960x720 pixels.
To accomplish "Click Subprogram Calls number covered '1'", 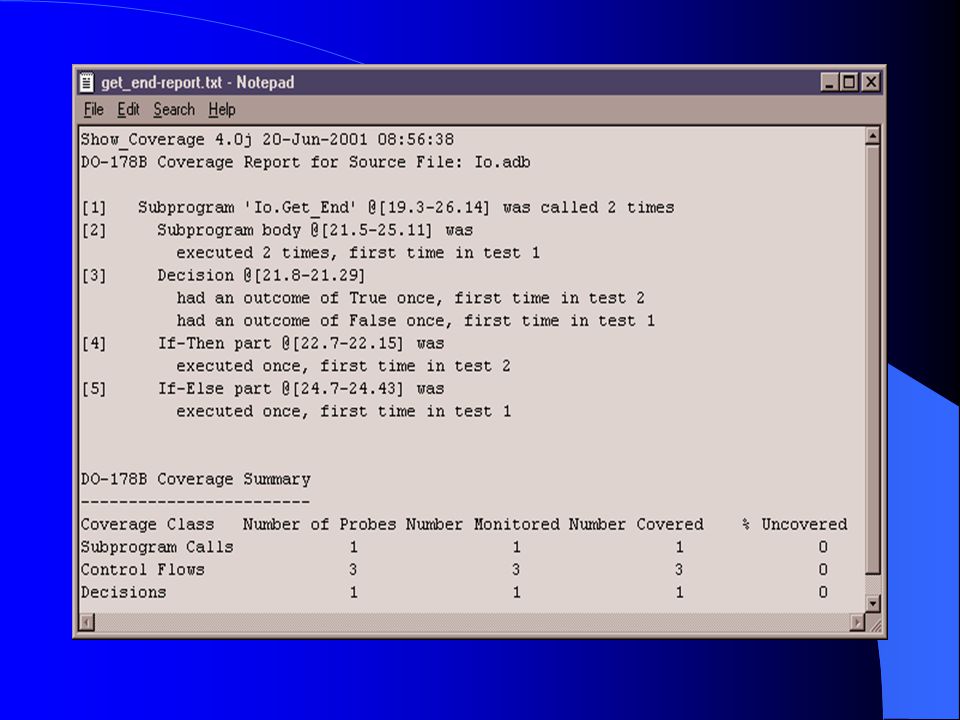I will coord(680,547).
